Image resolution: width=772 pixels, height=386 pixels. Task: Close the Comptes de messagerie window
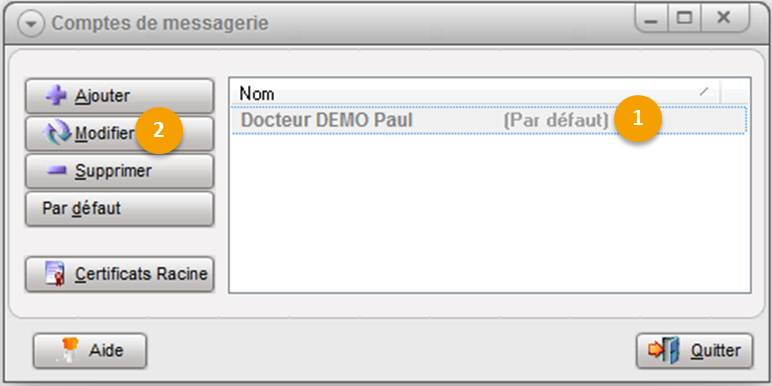[724, 19]
